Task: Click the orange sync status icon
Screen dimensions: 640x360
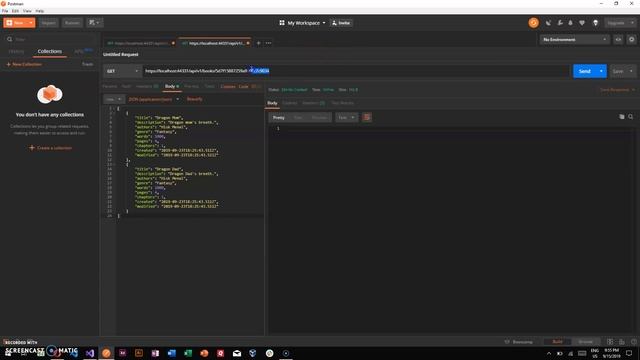Action: pyautogui.click(x=533, y=23)
